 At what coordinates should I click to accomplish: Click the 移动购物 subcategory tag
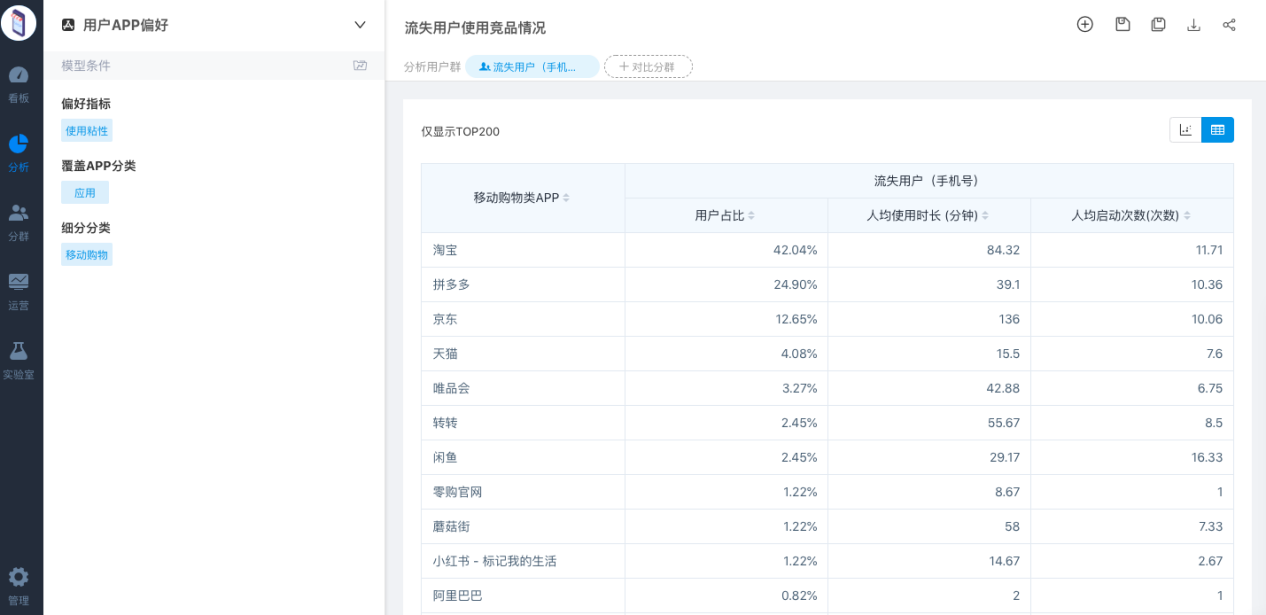(87, 255)
